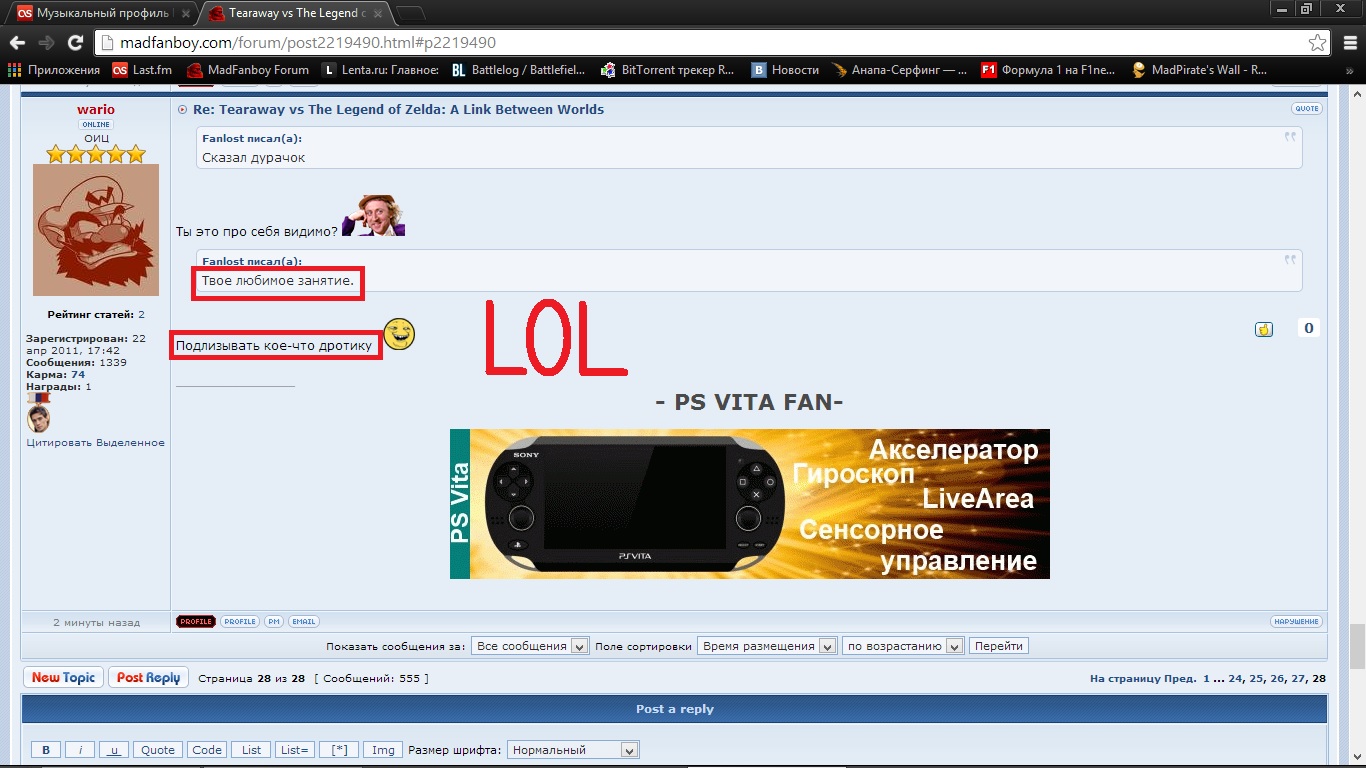Open the Last.fm bookmark
This screenshot has width=1366, height=768.
pyautogui.click(x=142, y=70)
